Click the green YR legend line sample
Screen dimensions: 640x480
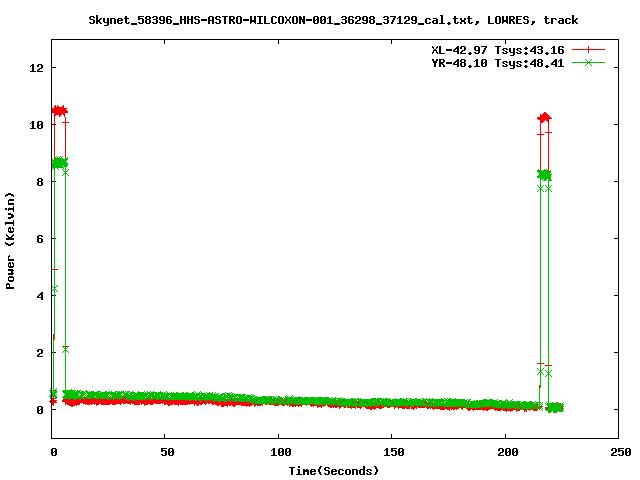point(588,62)
